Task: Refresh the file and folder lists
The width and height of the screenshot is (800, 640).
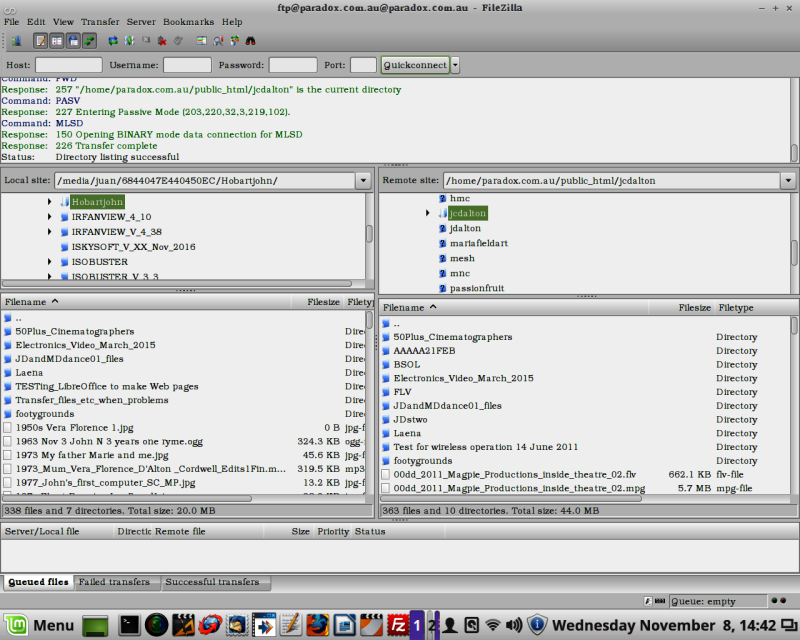Action: coord(113,41)
